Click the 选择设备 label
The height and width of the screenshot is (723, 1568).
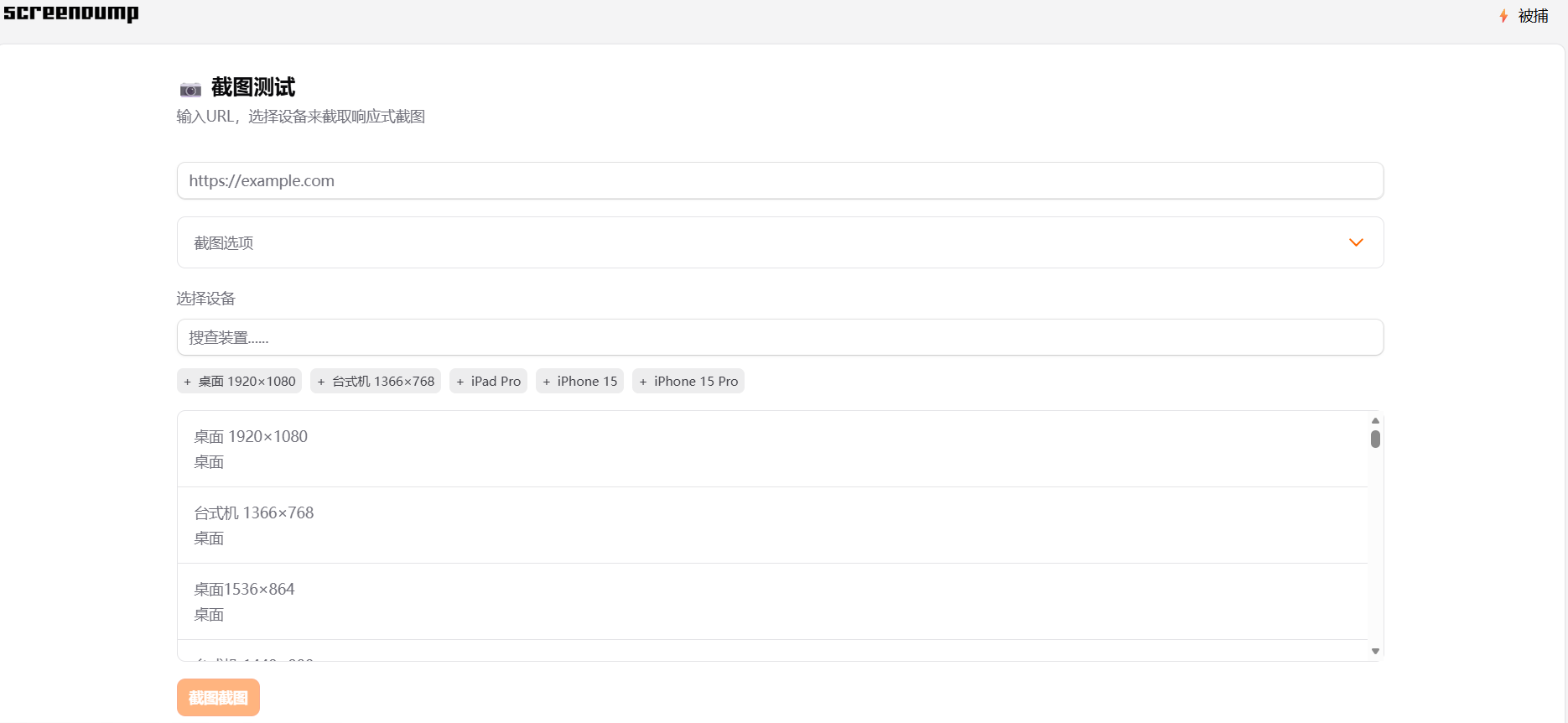coord(206,299)
